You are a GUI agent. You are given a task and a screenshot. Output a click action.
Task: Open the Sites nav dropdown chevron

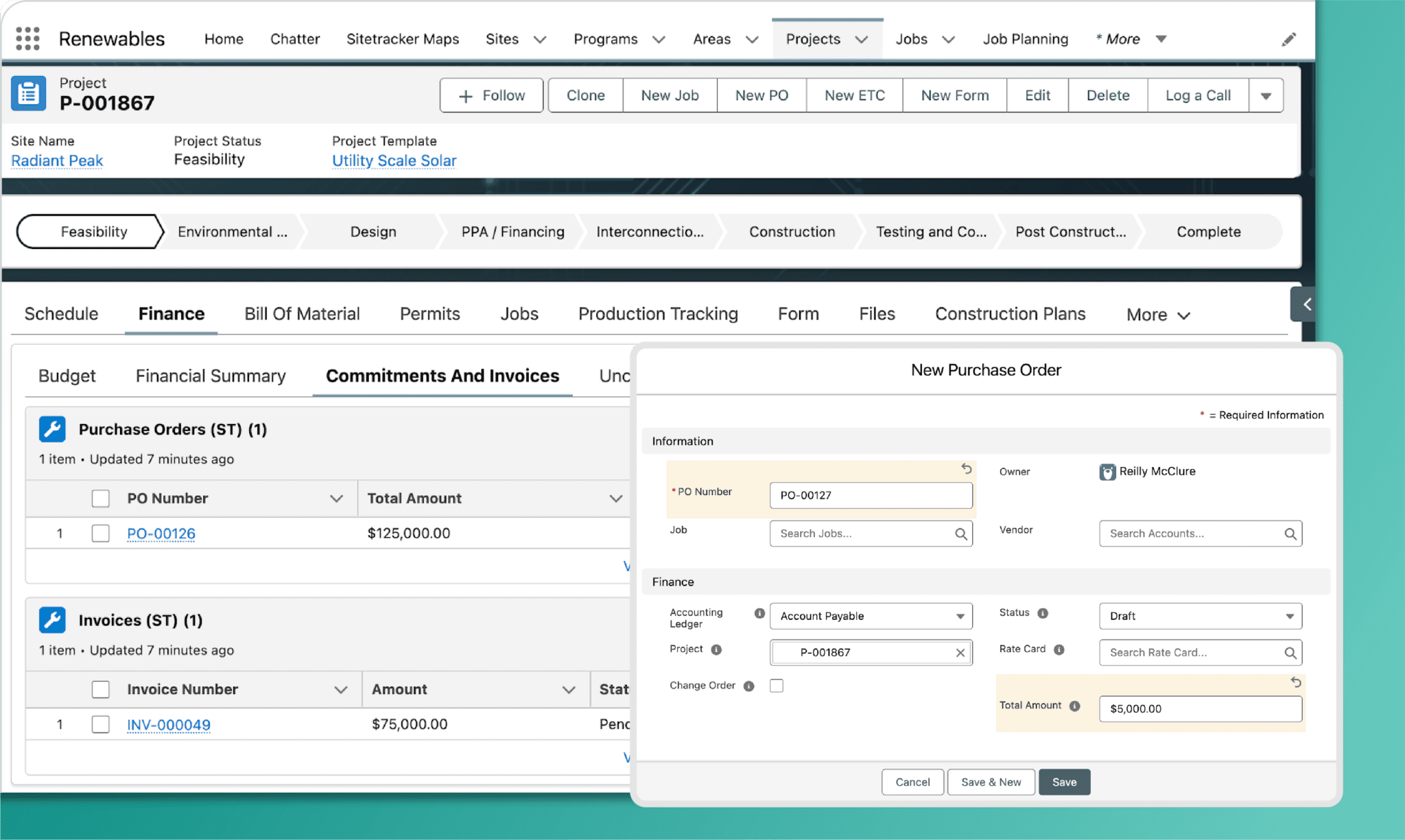tap(540, 39)
